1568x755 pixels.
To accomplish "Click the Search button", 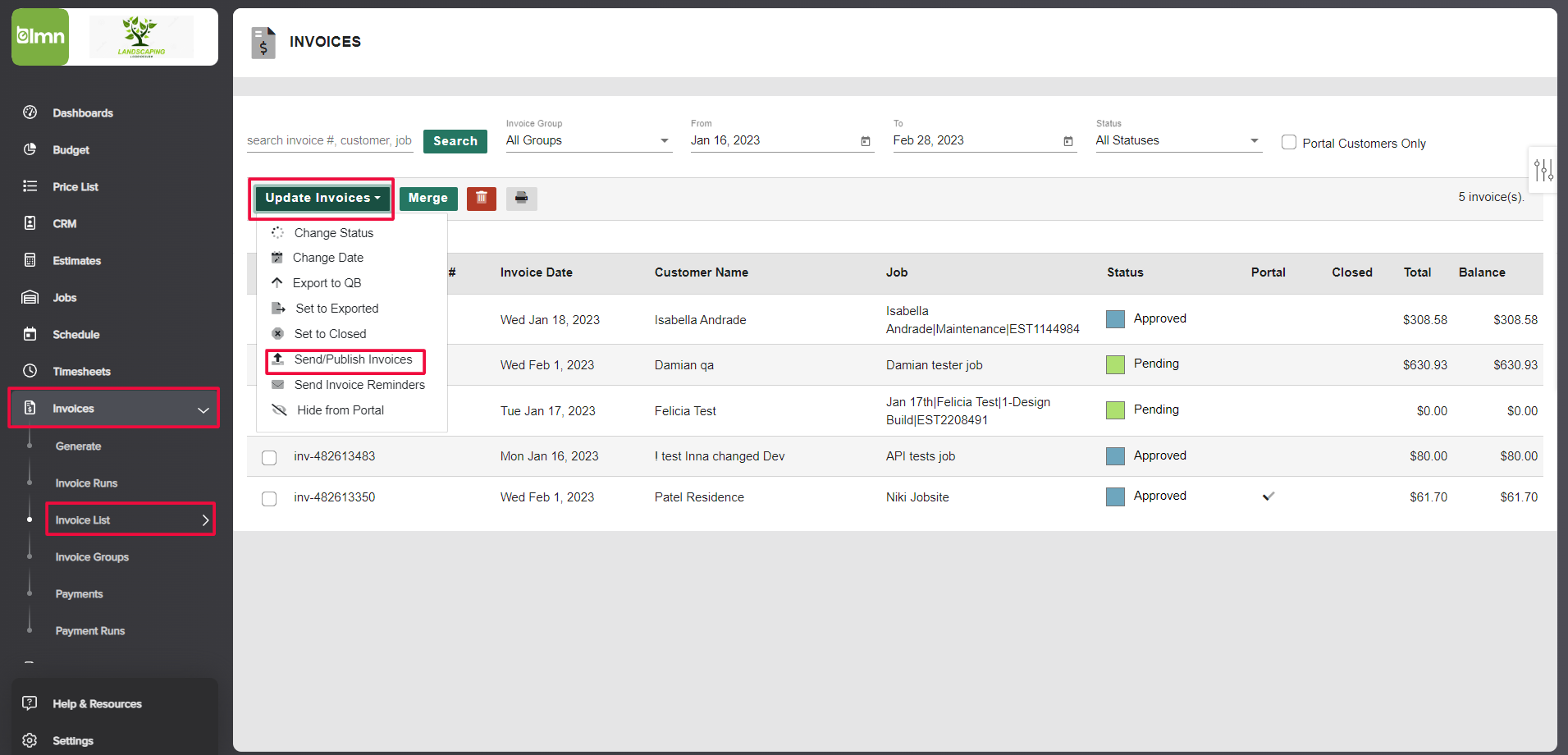I will click(455, 141).
